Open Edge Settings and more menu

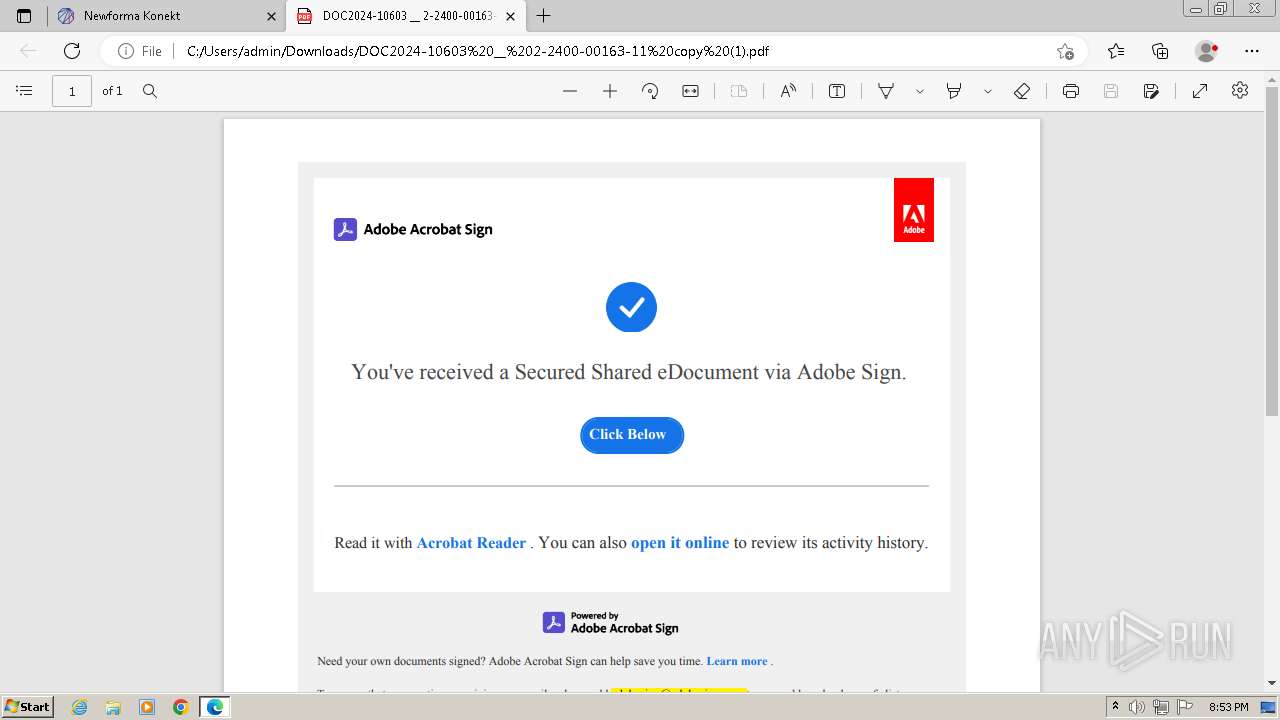pos(1252,51)
